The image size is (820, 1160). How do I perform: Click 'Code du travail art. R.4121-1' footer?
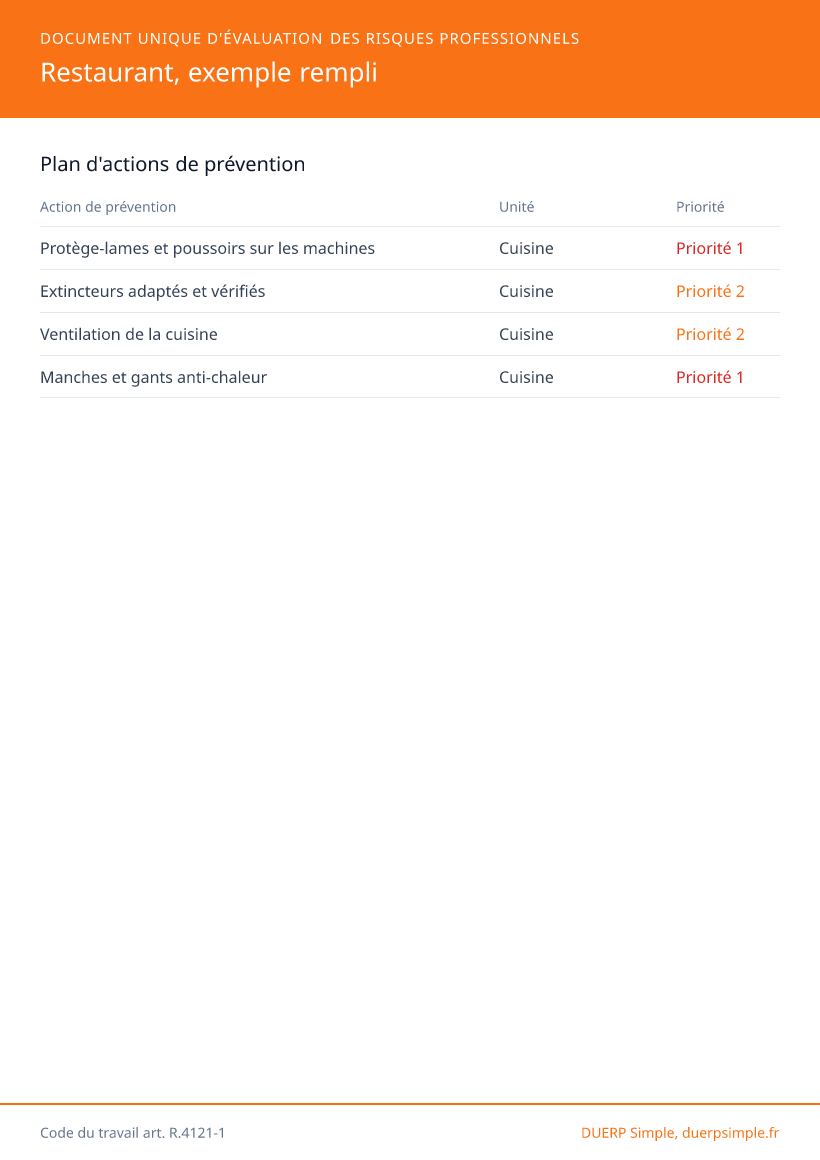coord(132,1133)
